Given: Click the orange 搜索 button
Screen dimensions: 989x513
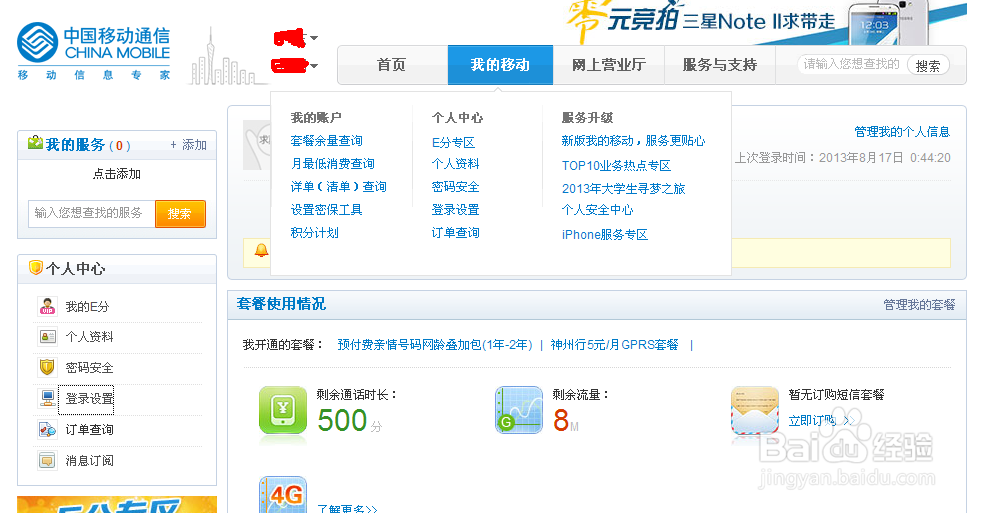Looking at the screenshot, I should pyautogui.click(x=180, y=213).
